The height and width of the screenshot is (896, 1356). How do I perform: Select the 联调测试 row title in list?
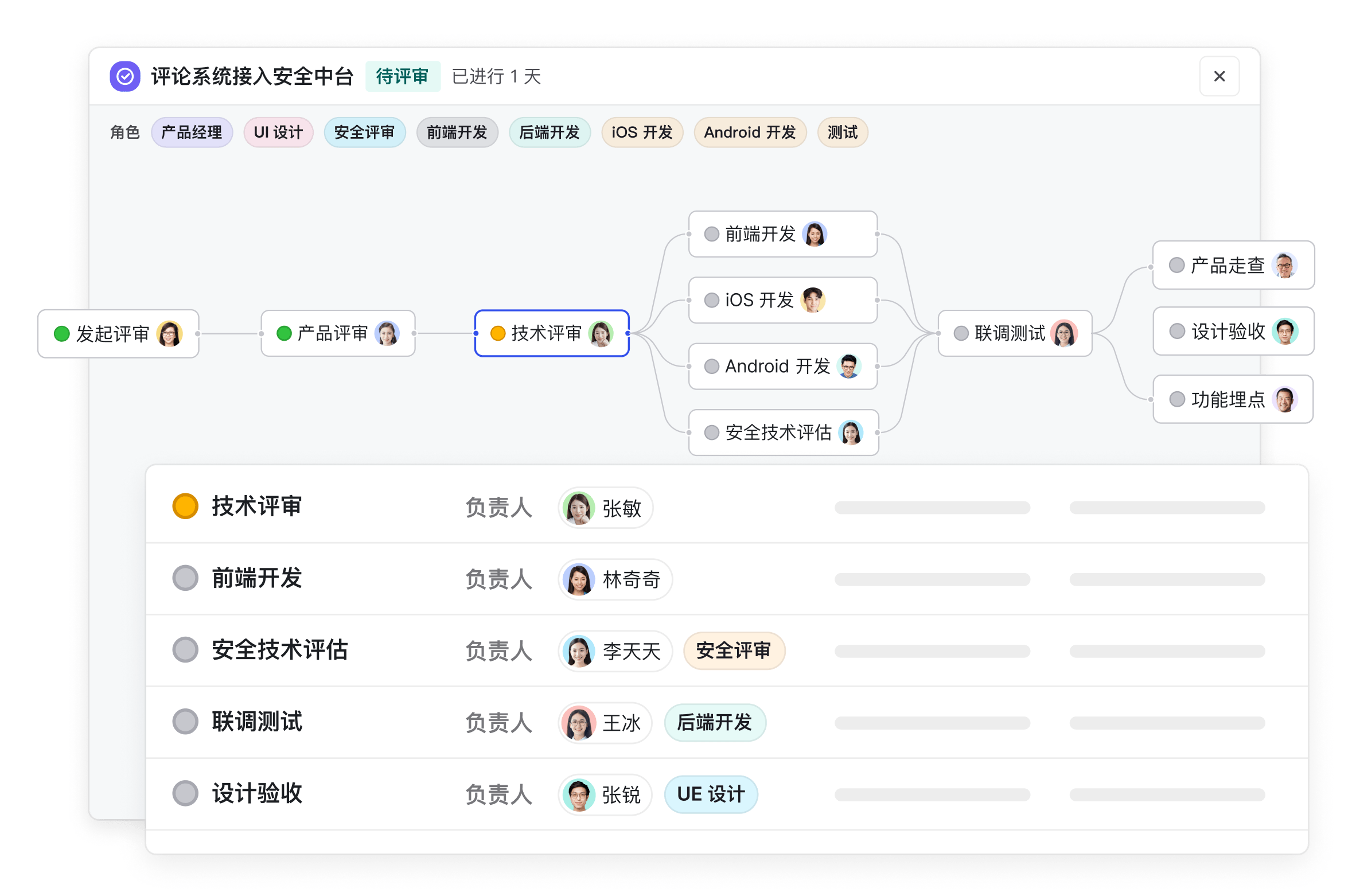(256, 721)
